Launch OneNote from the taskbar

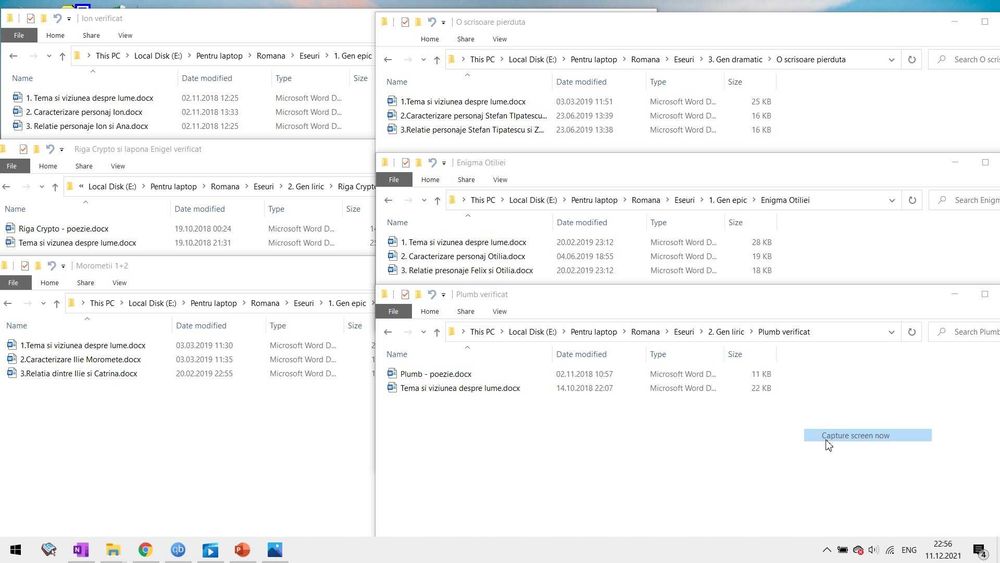[x=80, y=550]
